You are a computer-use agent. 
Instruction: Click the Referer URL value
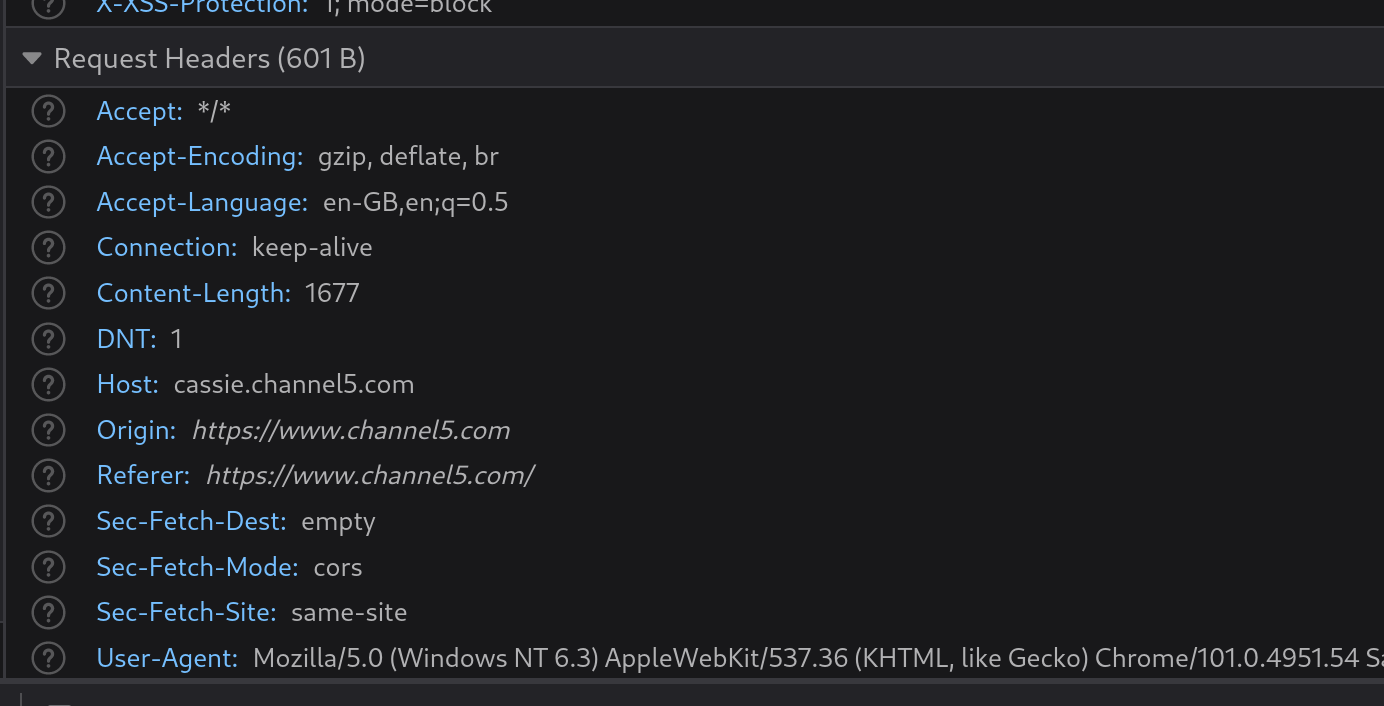(370, 475)
